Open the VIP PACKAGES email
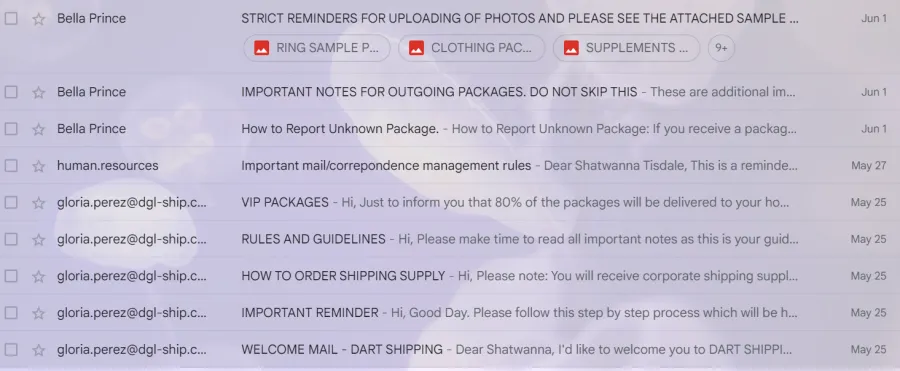 [450, 203]
